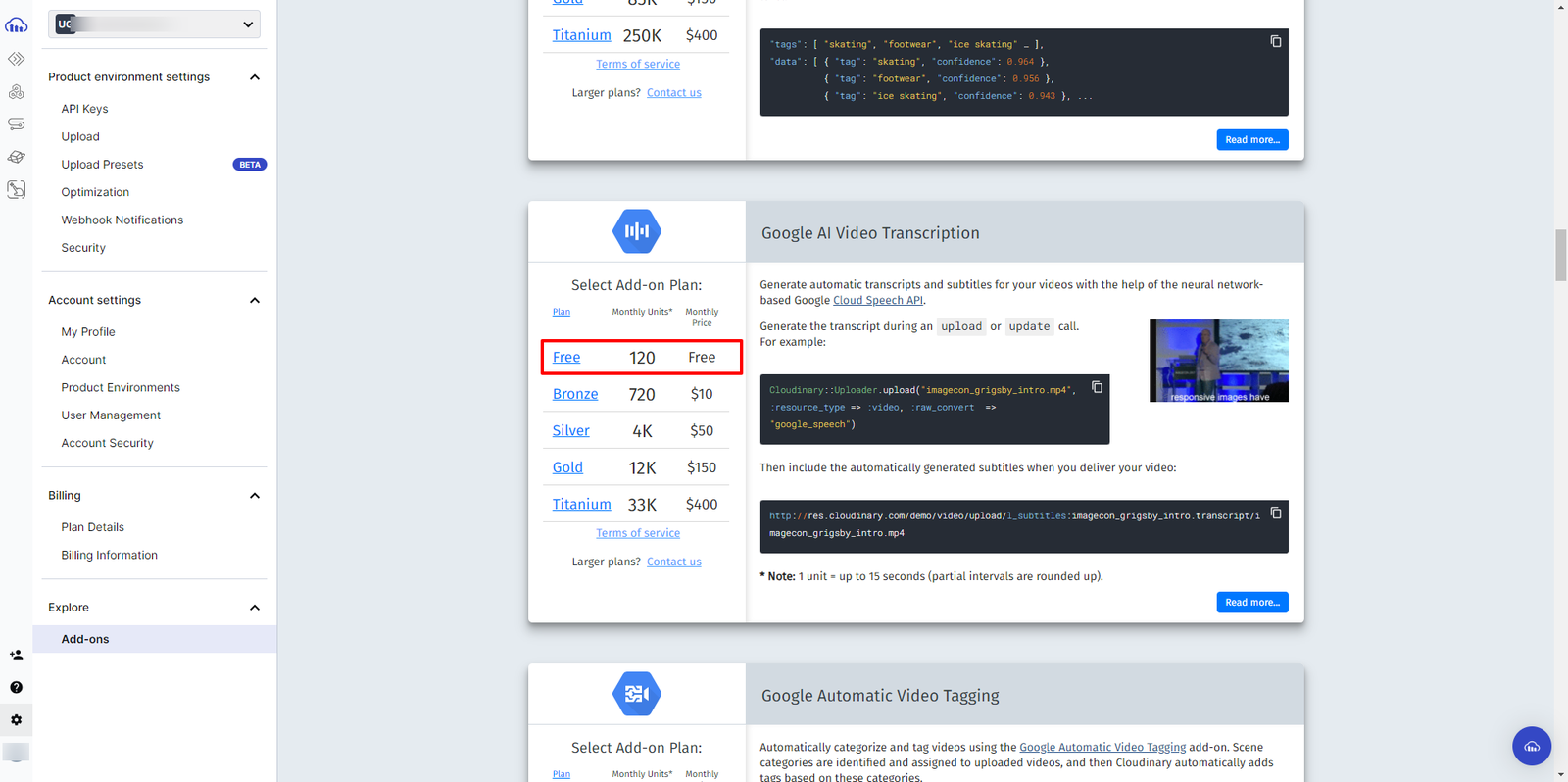Open the product environment selector dropdown
Viewport: 1568px width, 782px height.
154,24
